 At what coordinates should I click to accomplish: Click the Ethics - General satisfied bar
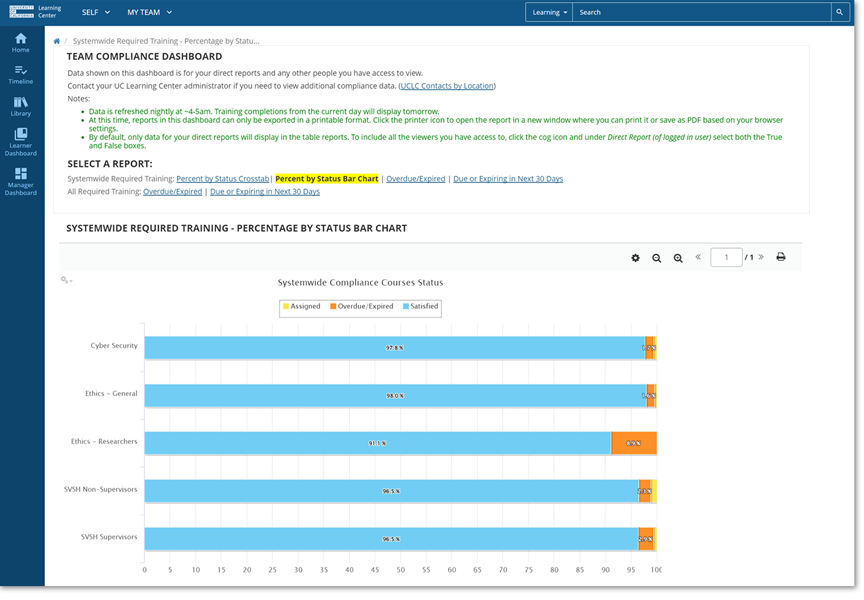point(396,396)
